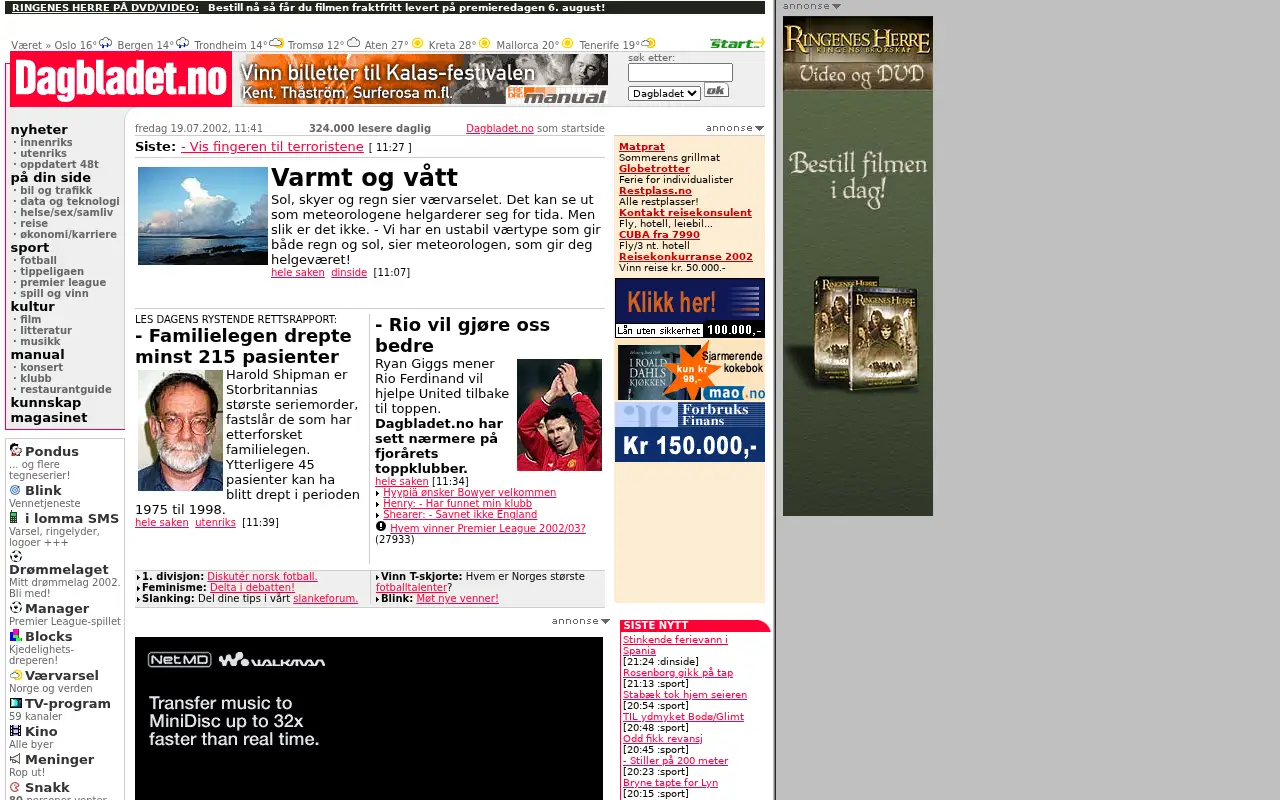Open the Harold Shipman portrait photo
This screenshot has width=1280, height=800.
pyautogui.click(x=180, y=430)
